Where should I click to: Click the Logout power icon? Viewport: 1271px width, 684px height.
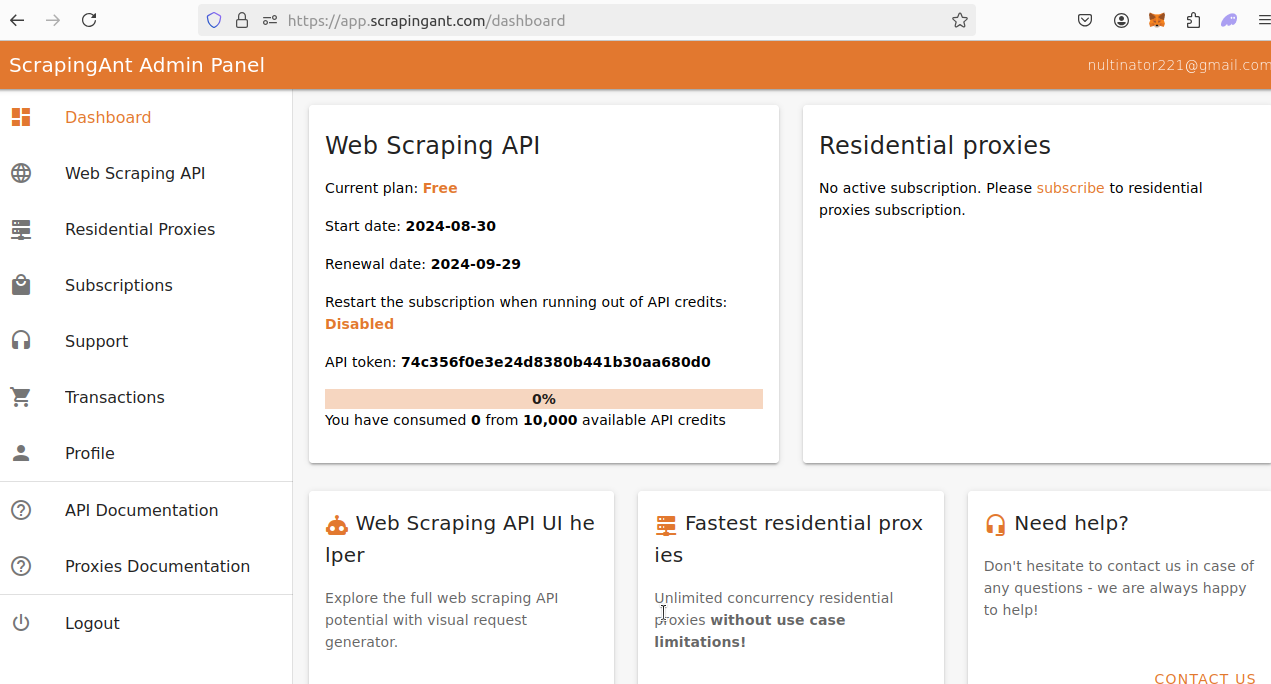[x=21, y=623]
